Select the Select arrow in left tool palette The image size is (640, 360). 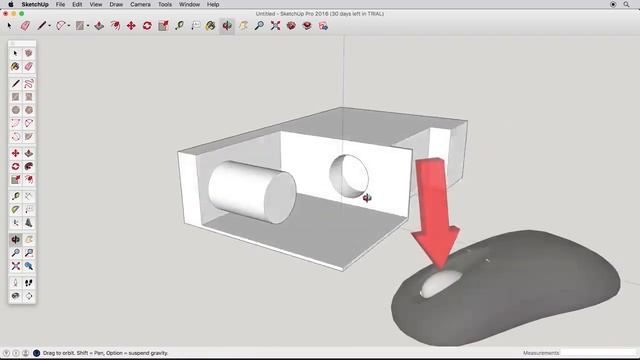pos(16,53)
